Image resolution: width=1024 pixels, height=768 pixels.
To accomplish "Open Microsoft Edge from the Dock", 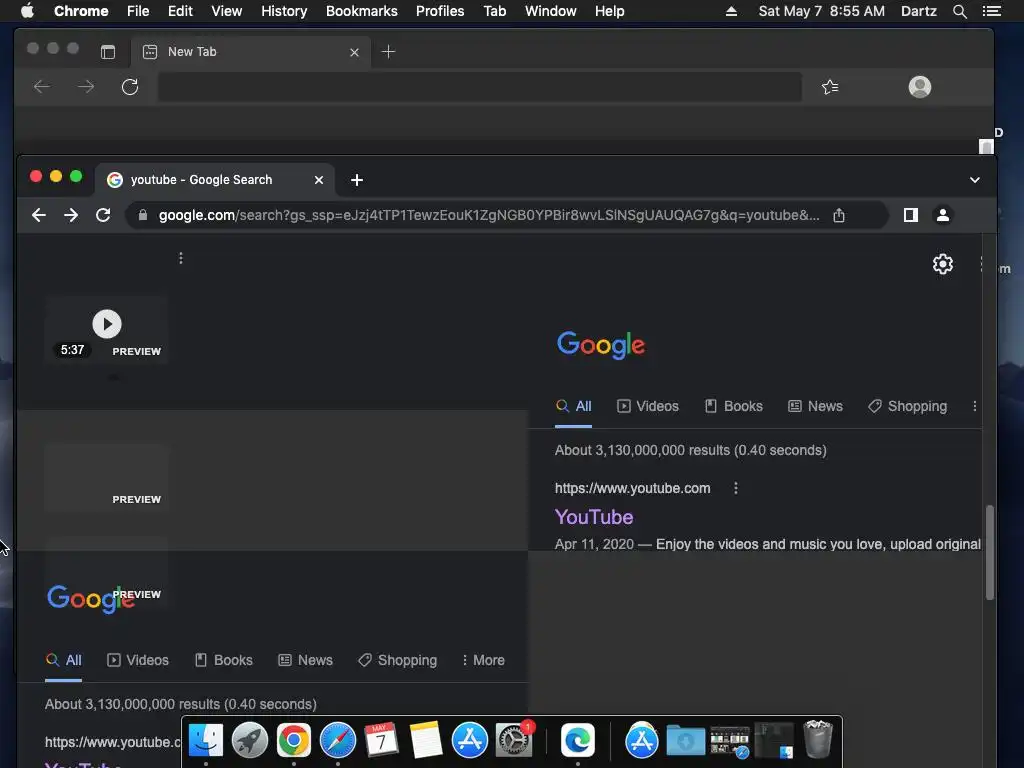I will pos(577,740).
